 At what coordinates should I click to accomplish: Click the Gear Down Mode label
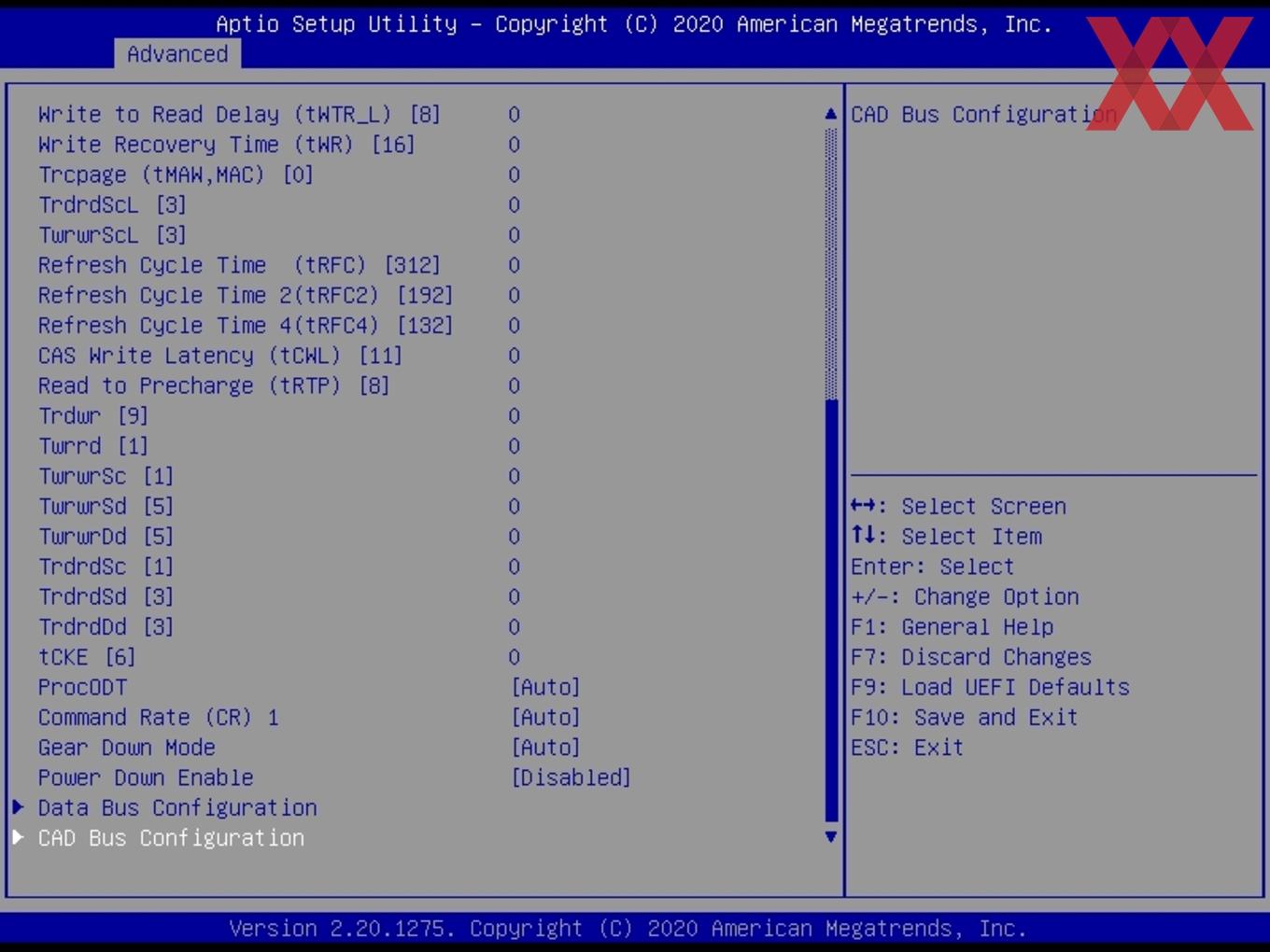pos(127,748)
